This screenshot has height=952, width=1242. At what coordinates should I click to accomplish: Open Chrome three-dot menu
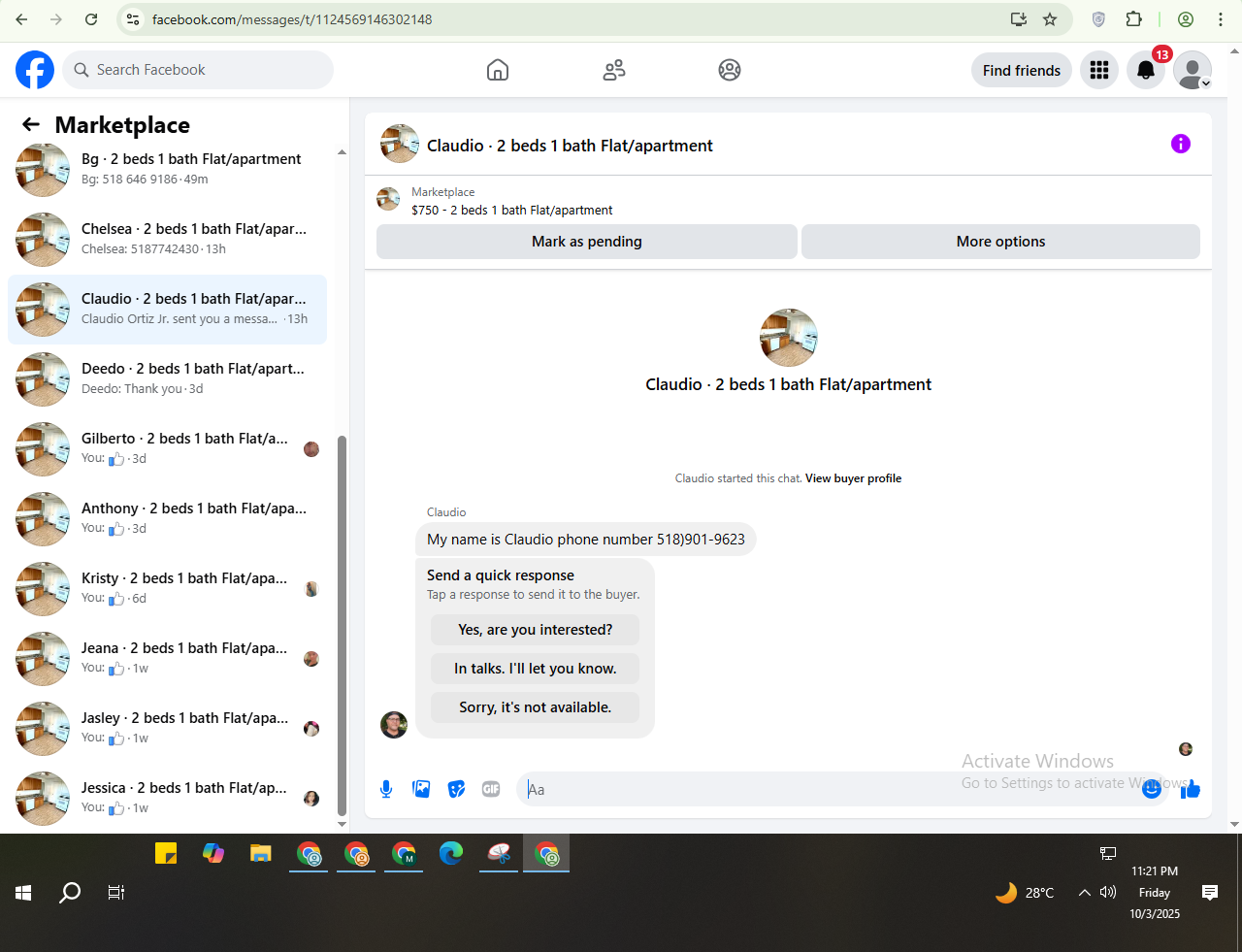coord(1221,19)
